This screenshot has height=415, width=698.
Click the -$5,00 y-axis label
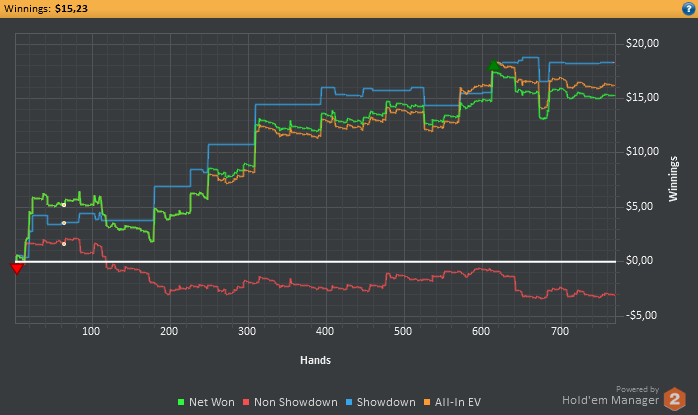tap(641, 315)
